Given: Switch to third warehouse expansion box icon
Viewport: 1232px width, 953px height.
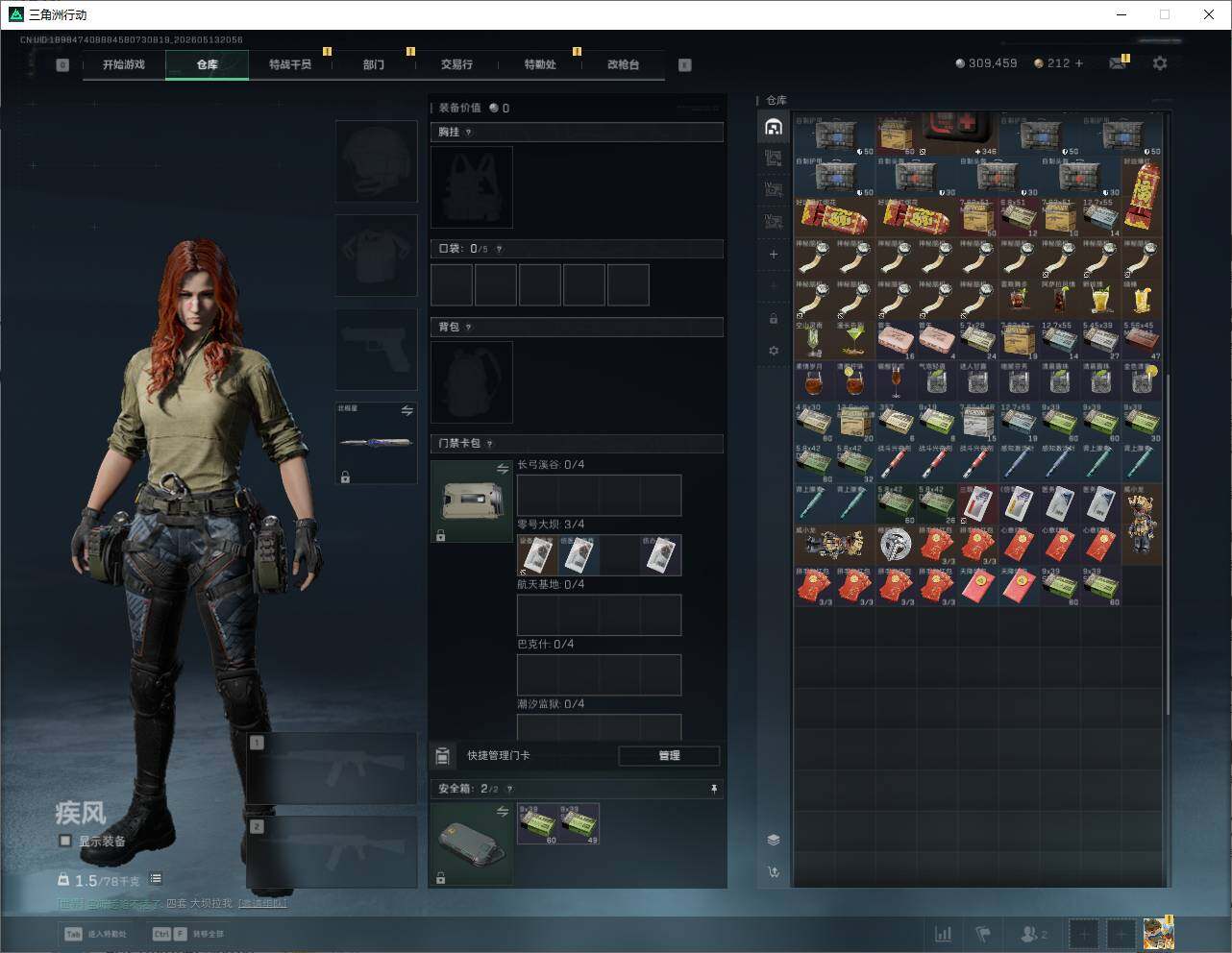Looking at the screenshot, I should click(774, 190).
